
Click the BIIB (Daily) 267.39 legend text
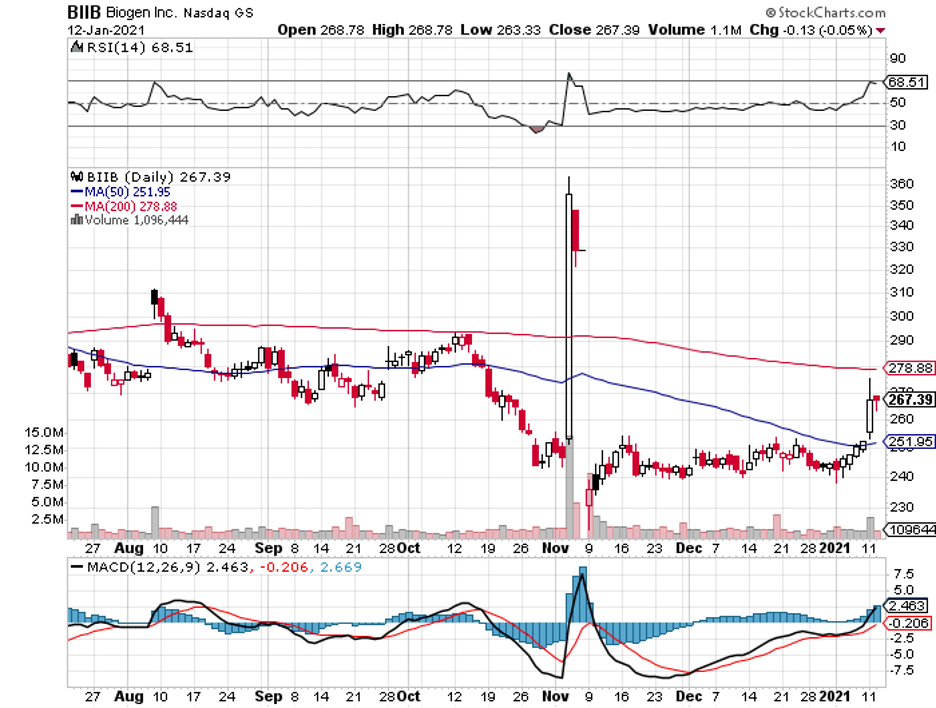click(x=159, y=177)
